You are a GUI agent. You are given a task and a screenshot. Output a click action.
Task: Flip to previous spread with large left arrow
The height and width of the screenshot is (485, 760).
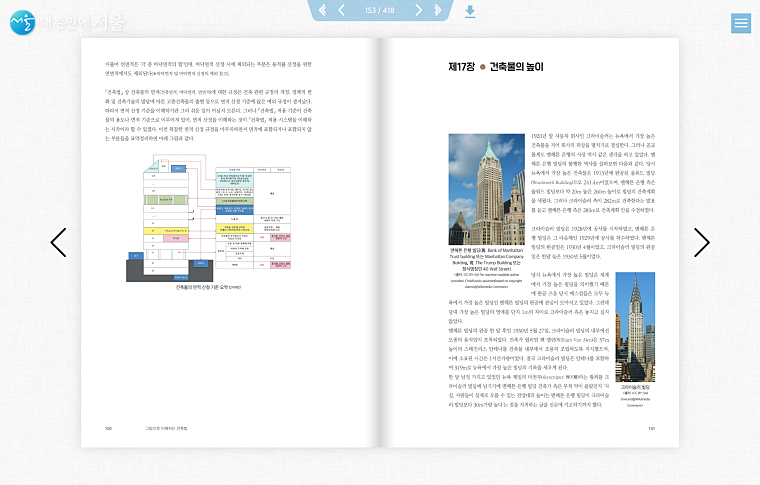[58, 242]
